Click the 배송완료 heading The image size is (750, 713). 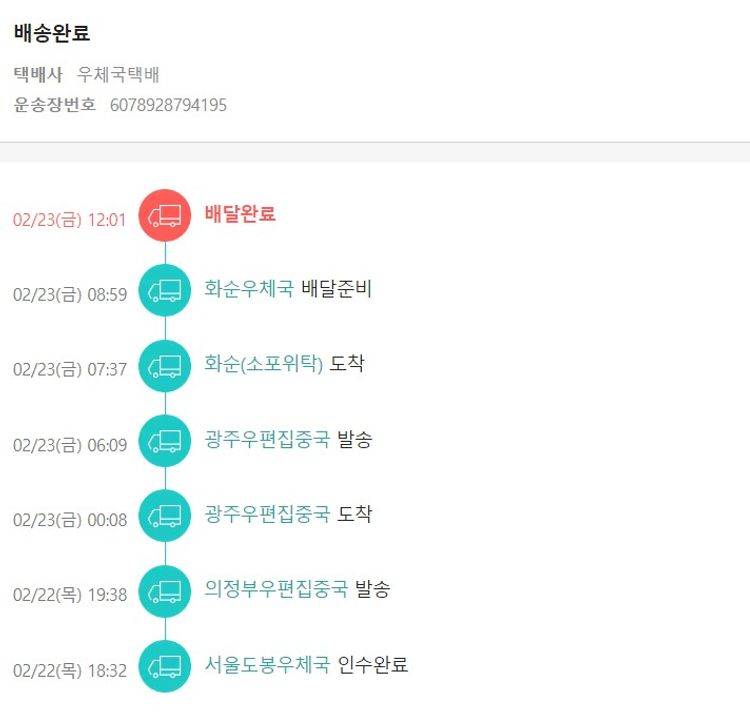(52, 33)
